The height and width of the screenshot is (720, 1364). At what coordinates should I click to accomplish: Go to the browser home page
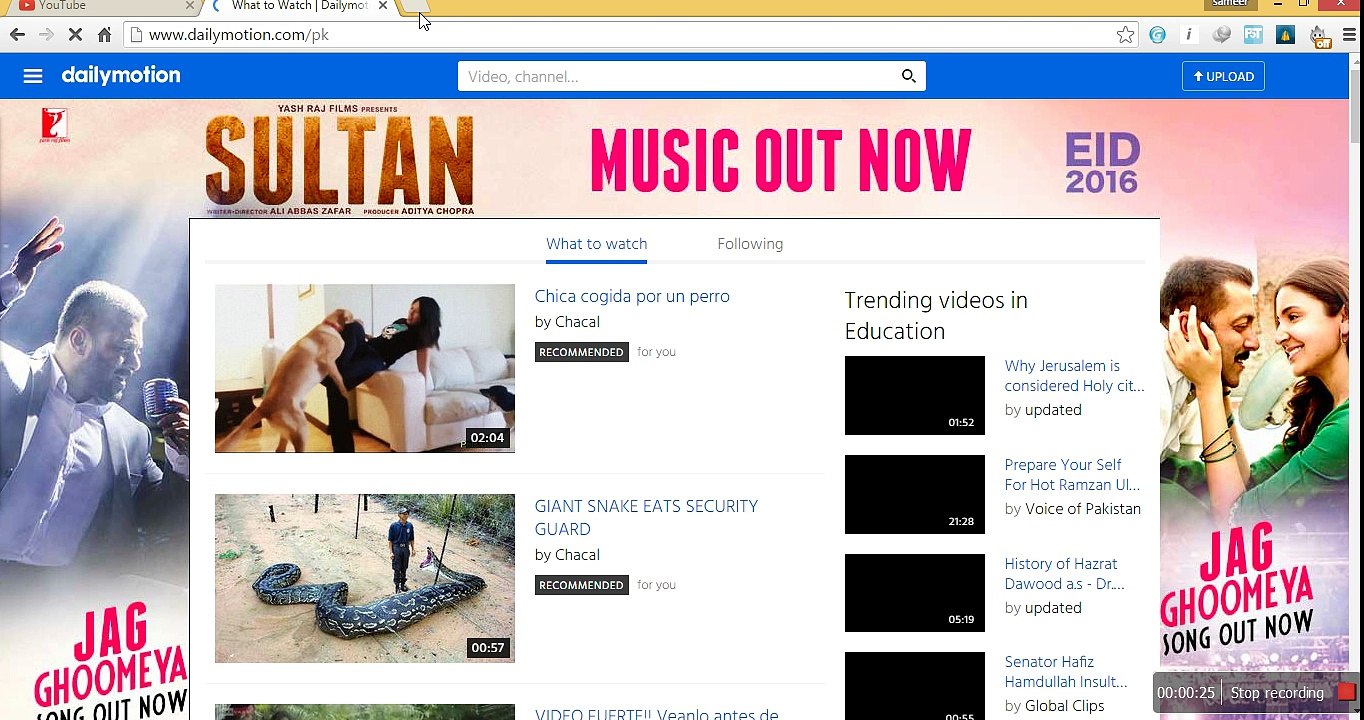tap(104, 35)
